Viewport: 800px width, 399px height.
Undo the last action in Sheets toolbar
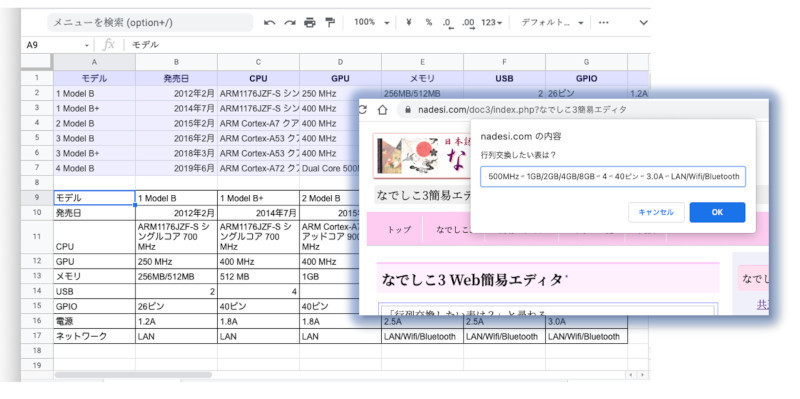click(270, 22)
